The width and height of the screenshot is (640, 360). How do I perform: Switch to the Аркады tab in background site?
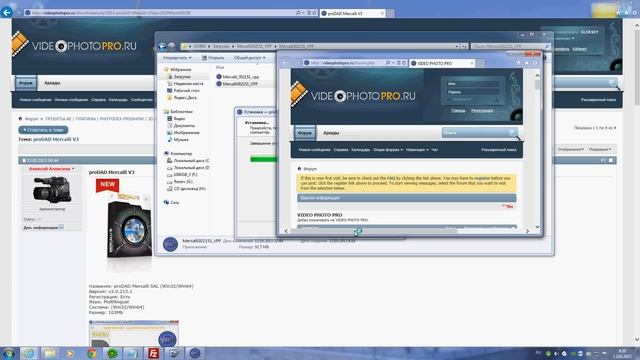point(52,83)
